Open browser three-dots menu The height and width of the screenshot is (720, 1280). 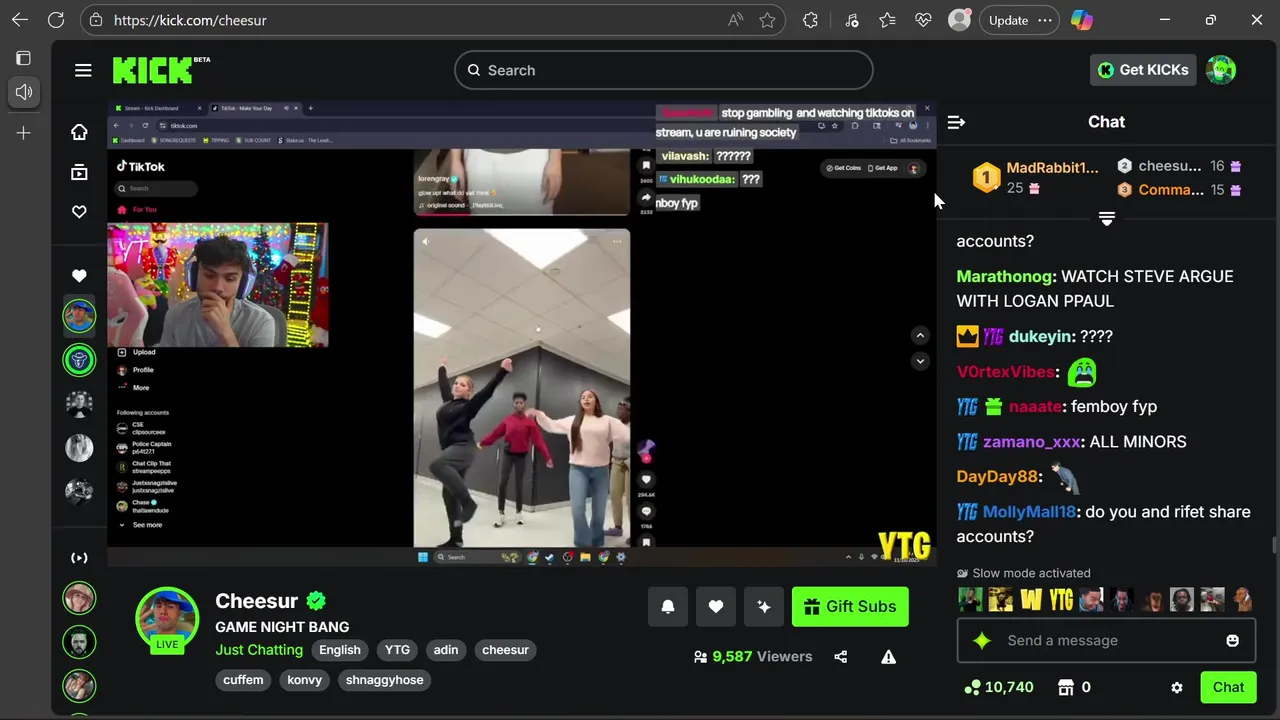(x=1045, y=20)
